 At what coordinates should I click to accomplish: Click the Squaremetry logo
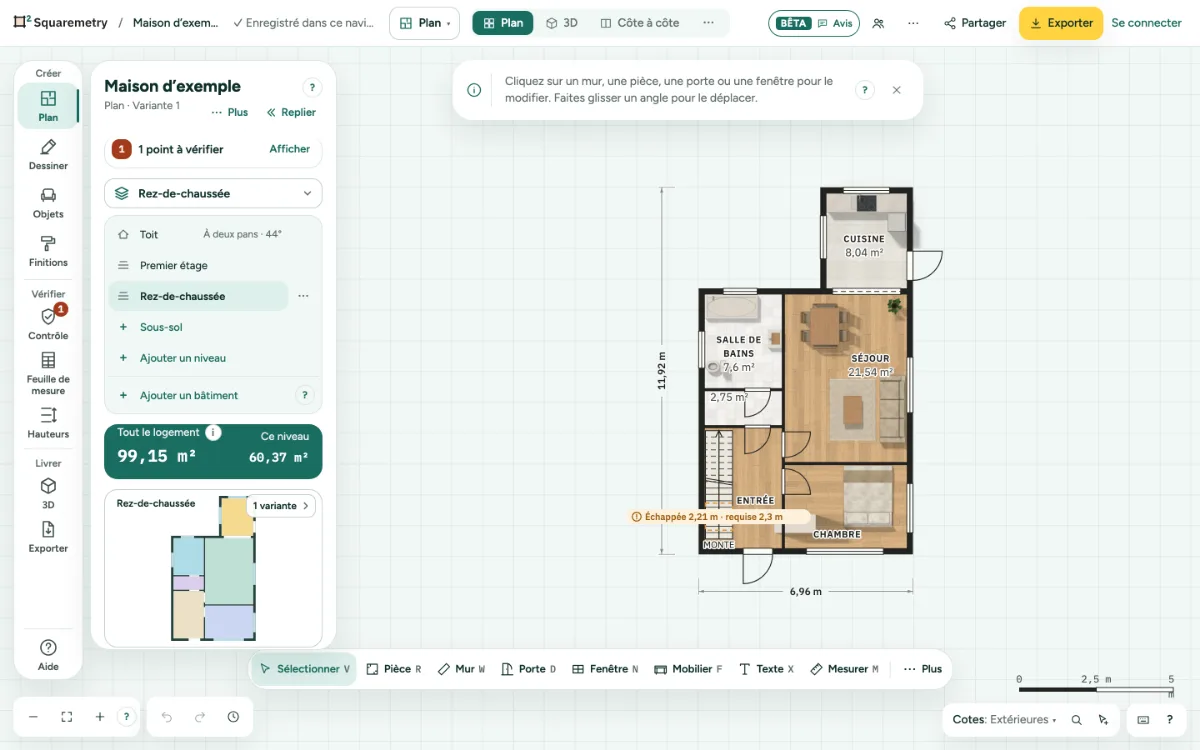[x=60, y=23]
